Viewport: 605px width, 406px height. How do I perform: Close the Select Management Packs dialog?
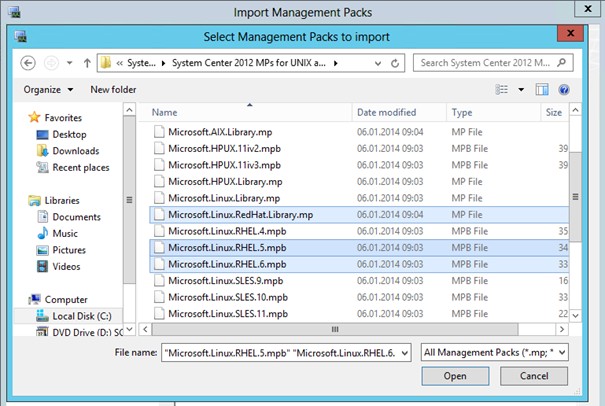coord(570,34)
